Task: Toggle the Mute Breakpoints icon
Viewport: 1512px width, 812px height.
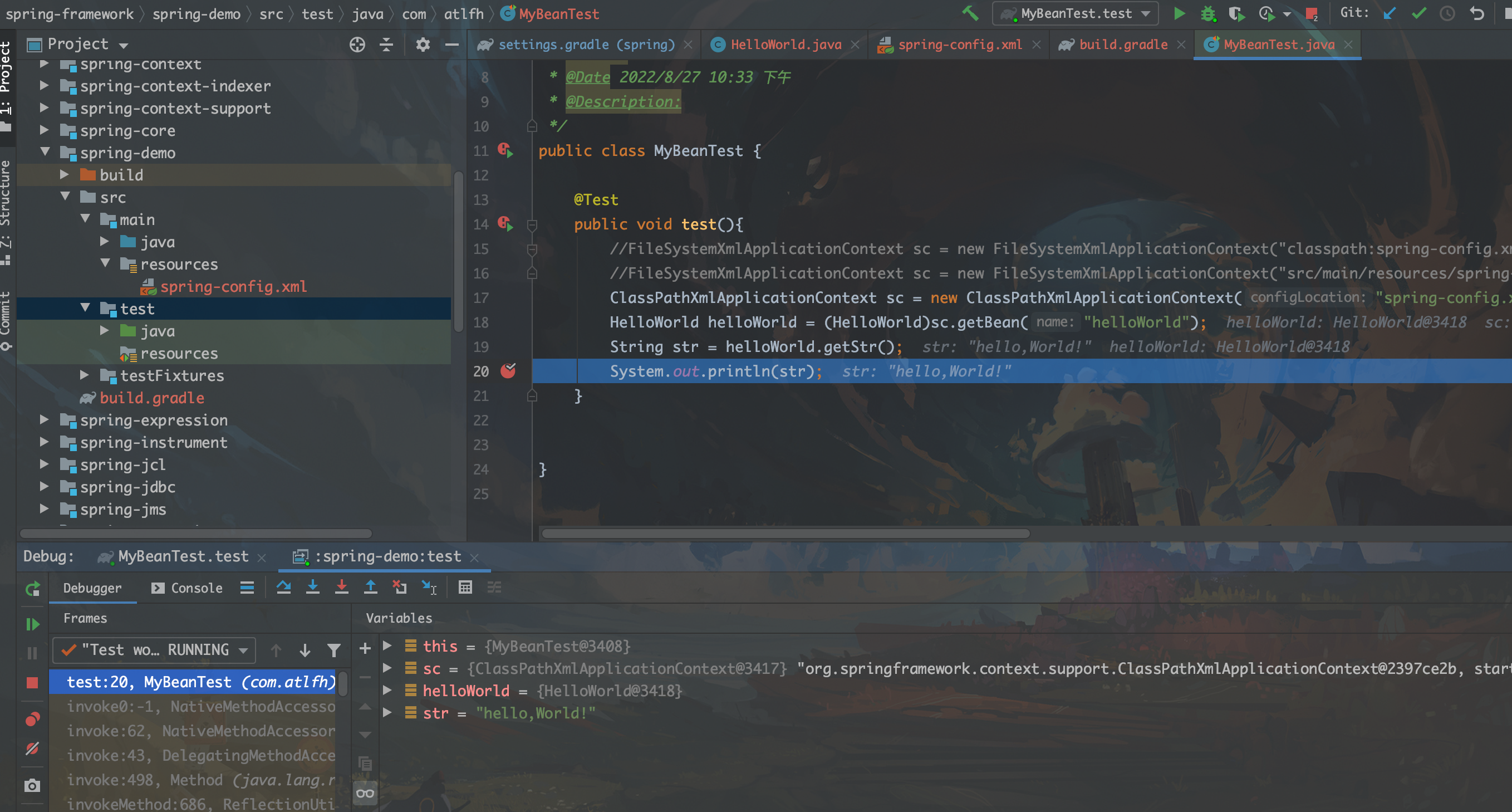Action: tap(32, 749)
